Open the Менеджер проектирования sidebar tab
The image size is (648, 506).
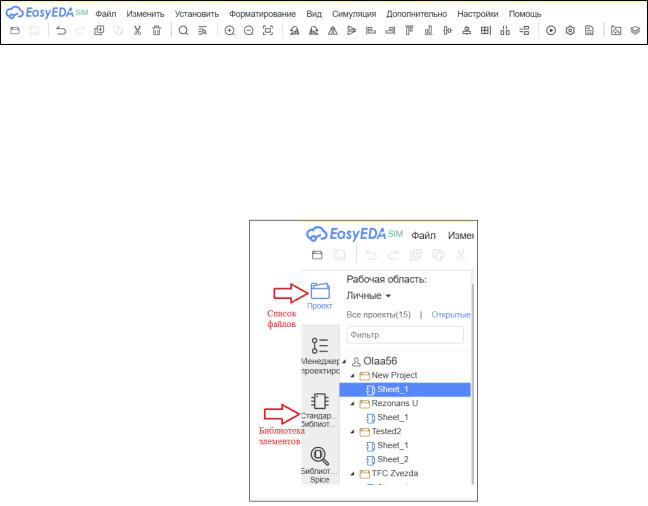tap(321, 356)
